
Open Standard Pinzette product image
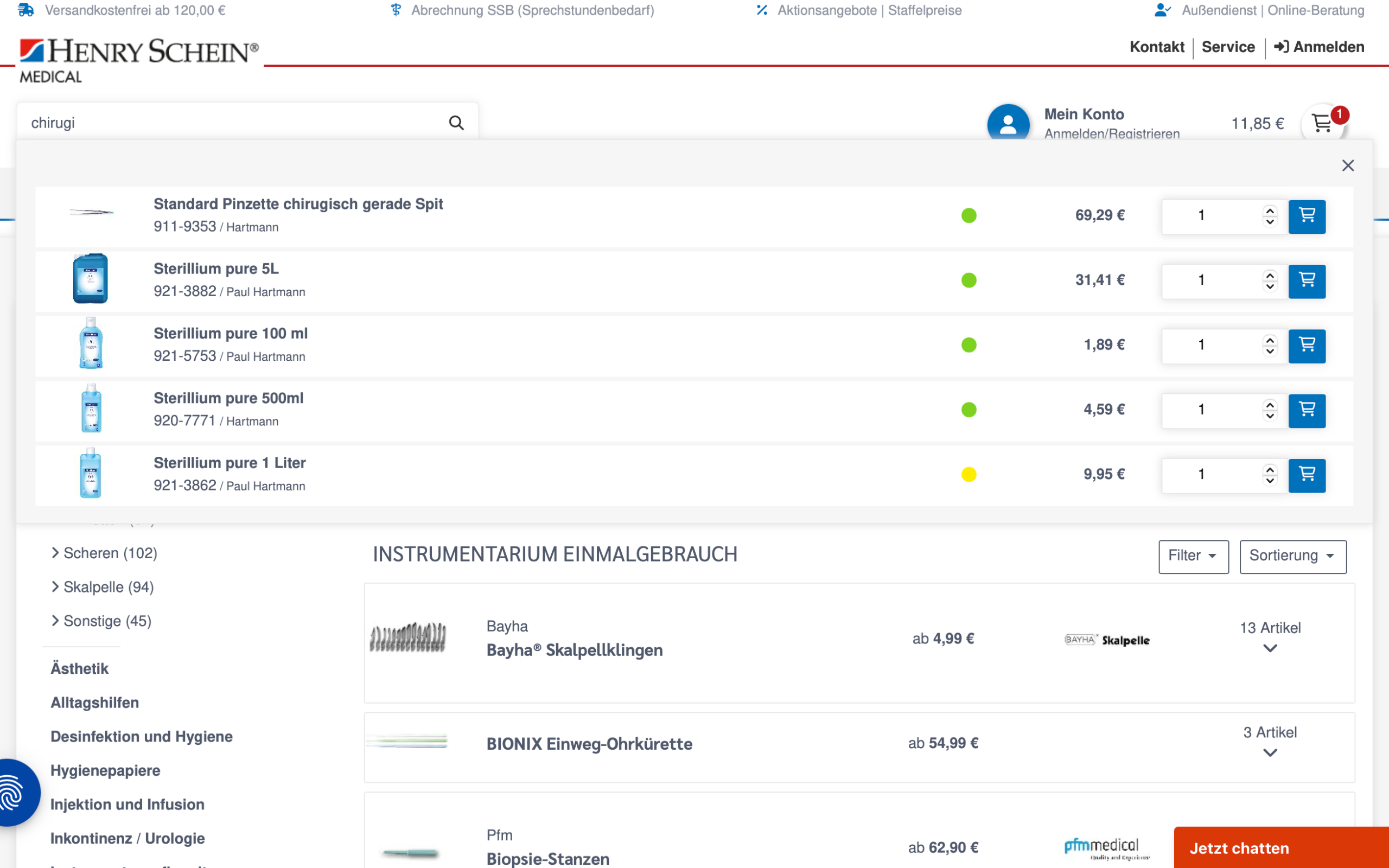91,213
